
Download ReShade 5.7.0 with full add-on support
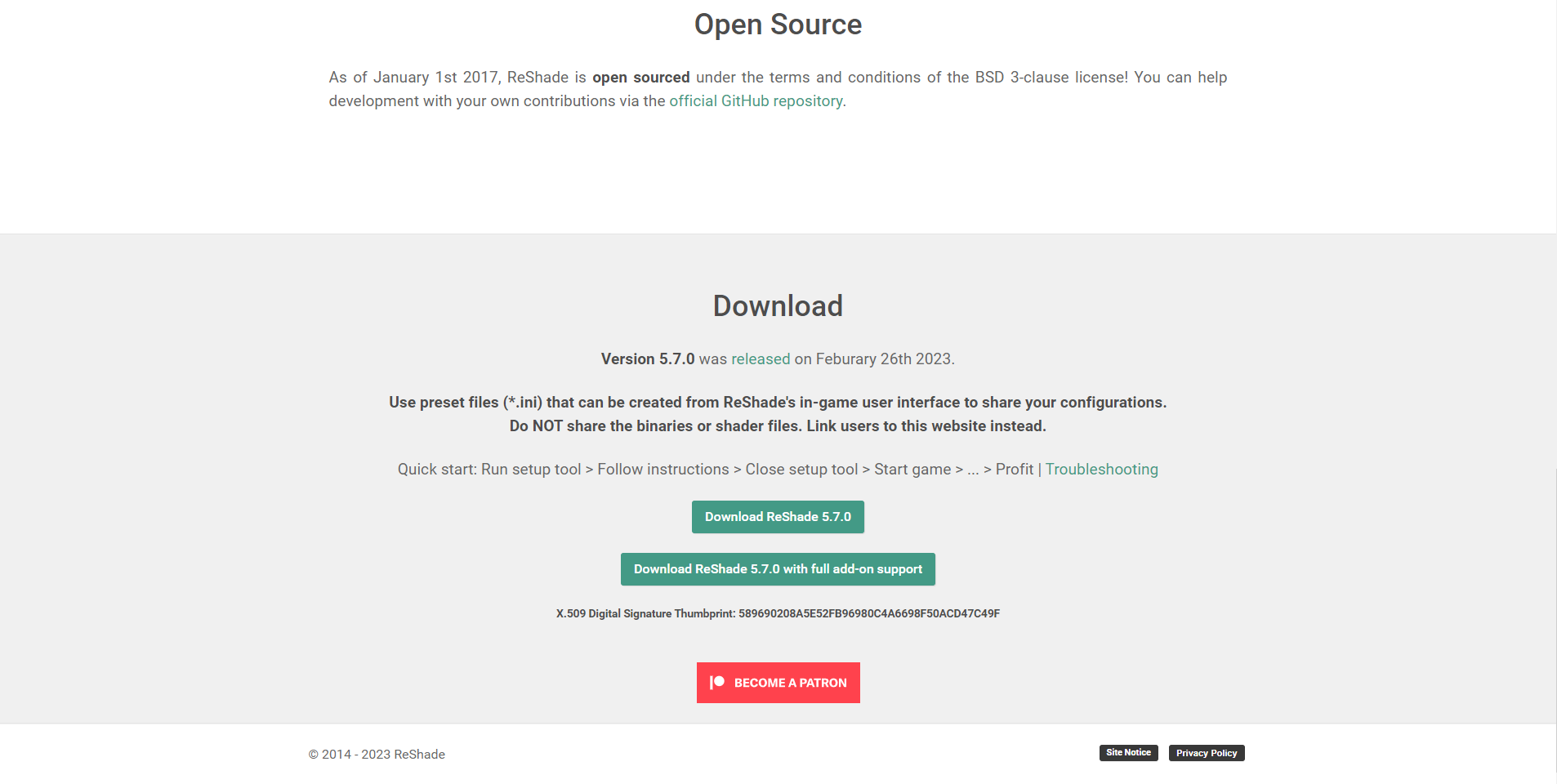[x=778, y=569]
